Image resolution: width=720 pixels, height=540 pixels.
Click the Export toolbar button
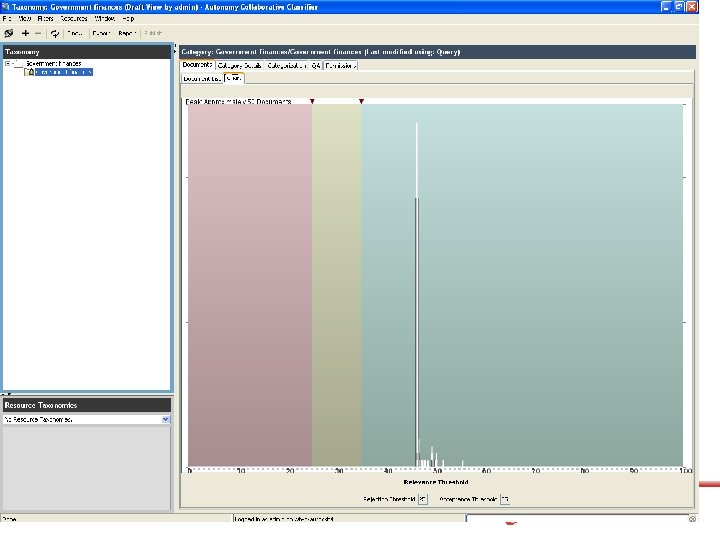coord(101,33)
